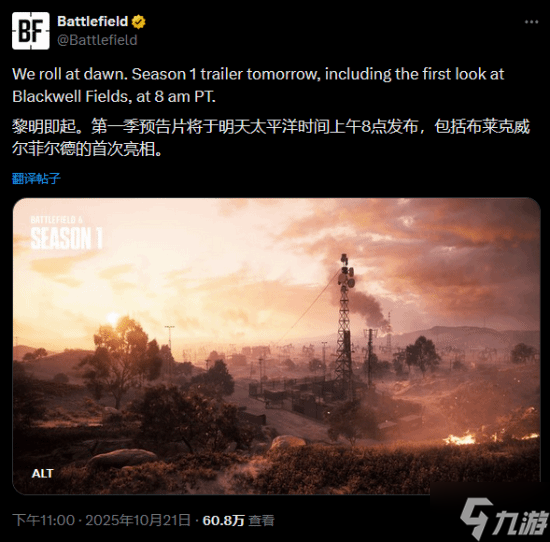
Task: Click the SEASON 1 logo in the image
Action: (x=66, y=238)
